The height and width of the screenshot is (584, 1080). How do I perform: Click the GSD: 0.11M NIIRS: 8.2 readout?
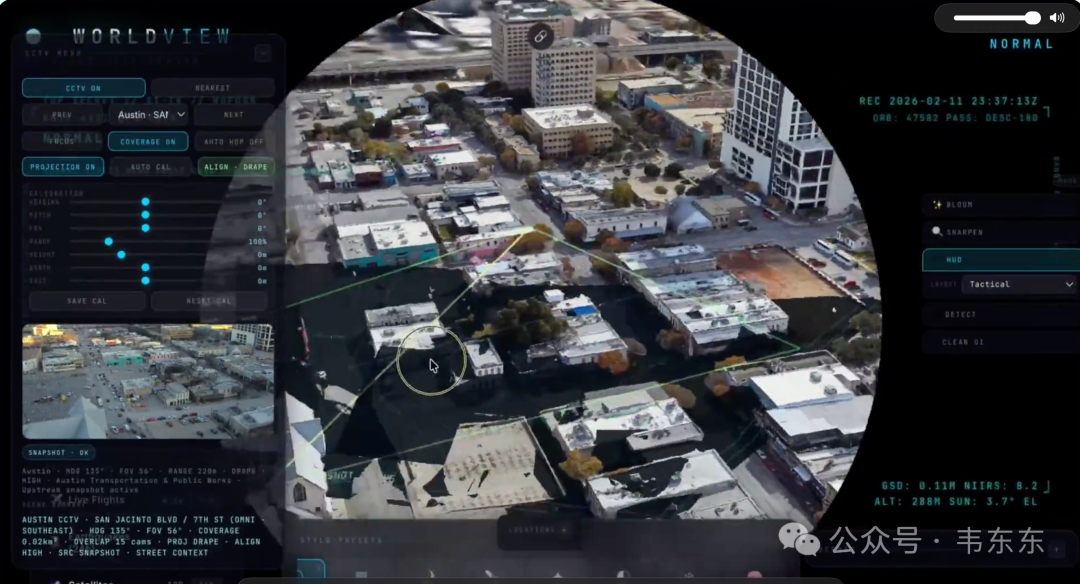[959, 486]
